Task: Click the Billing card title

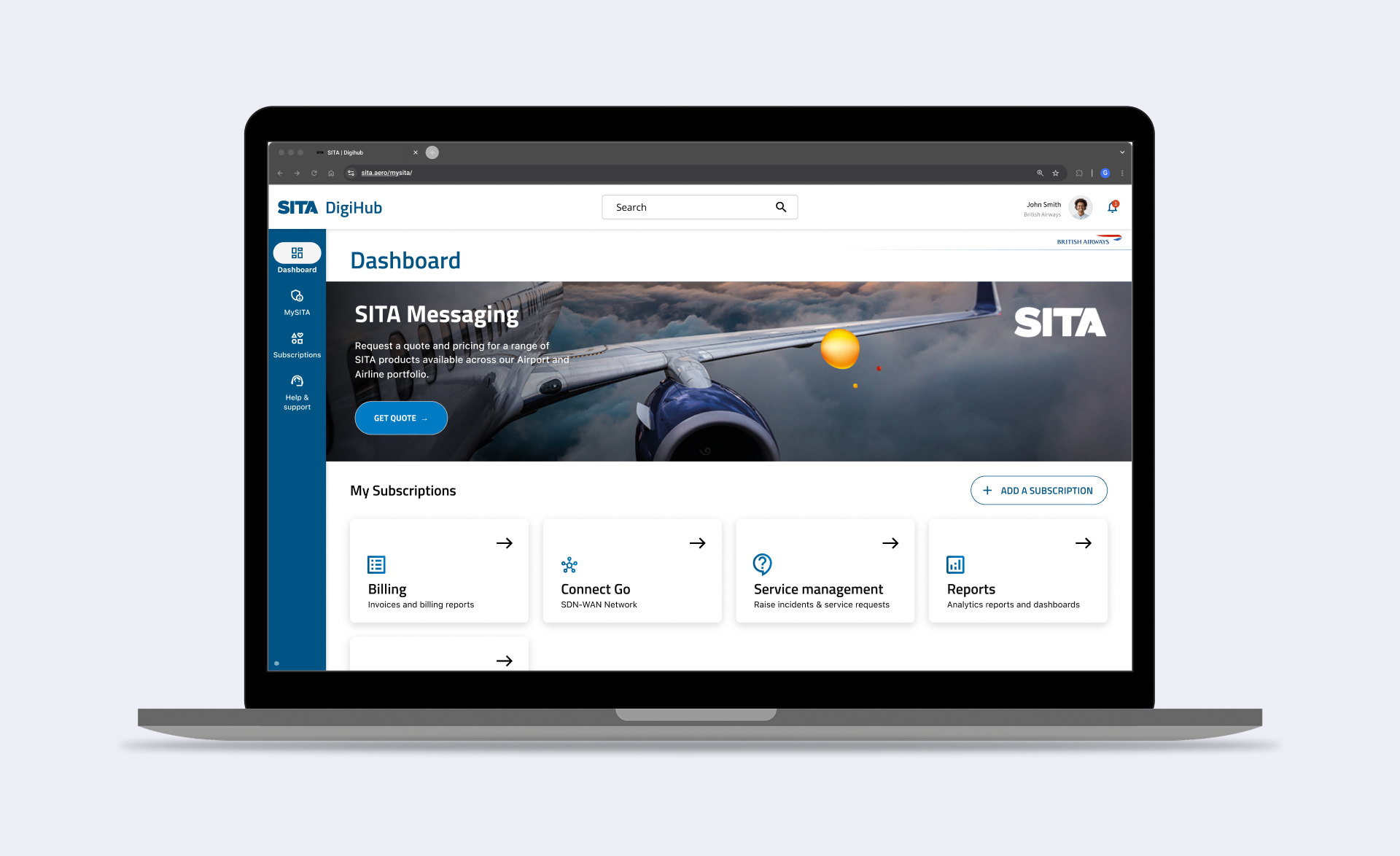Action: (x=387, y=589)
